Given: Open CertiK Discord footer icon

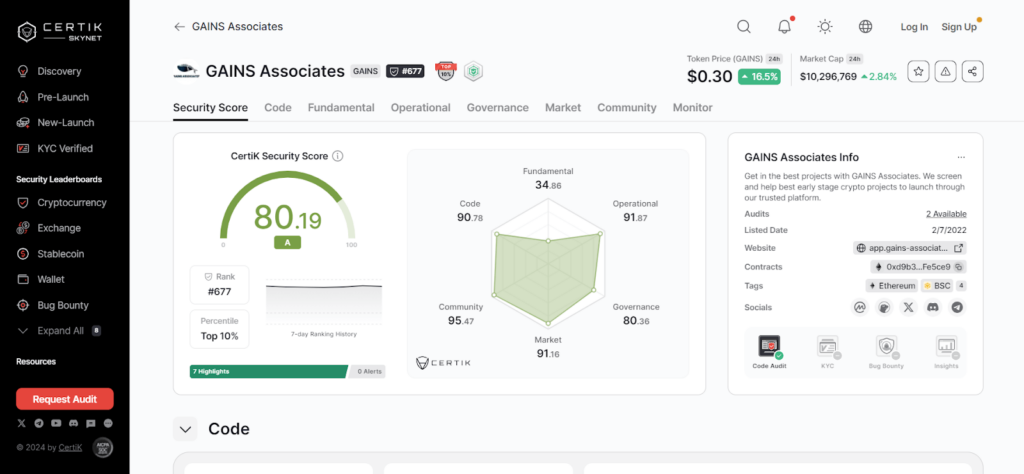Looking at the screenshot, I should [x=74, y=423].
